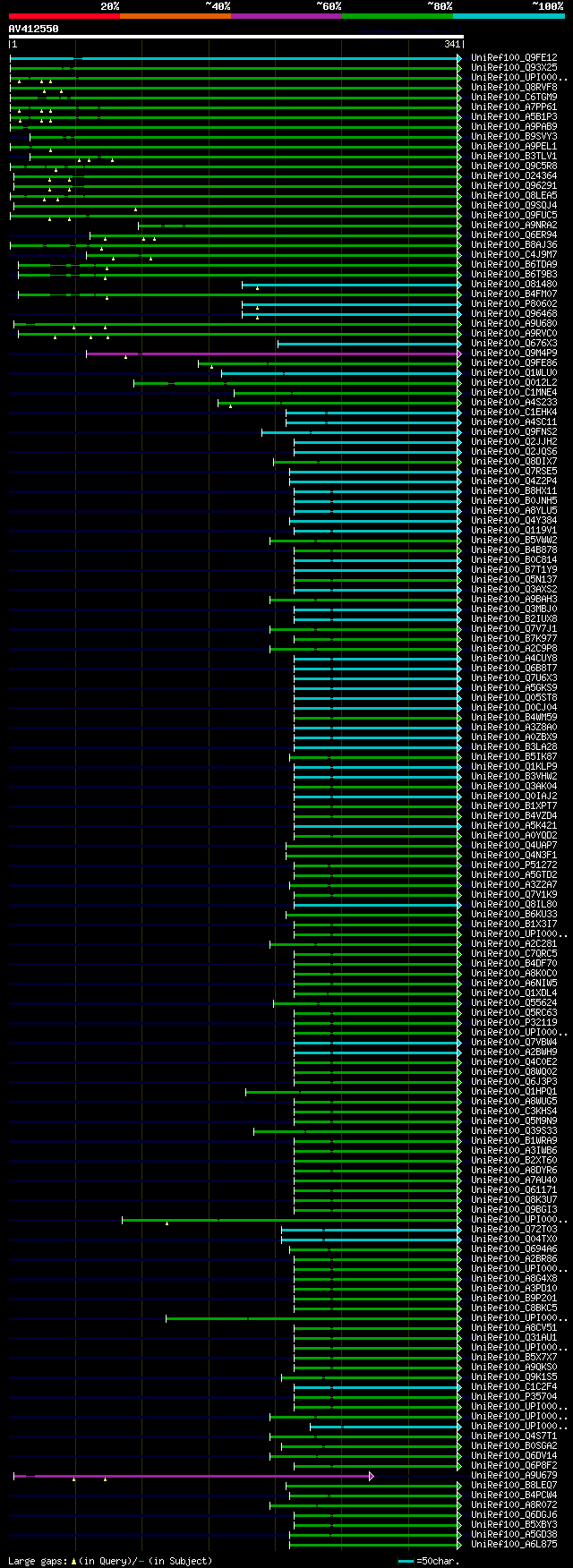The image size is (573, 1568).
Task: Select label UniRef100_Q9FE86
Action: pyautogui.click(x=514, y=363)
